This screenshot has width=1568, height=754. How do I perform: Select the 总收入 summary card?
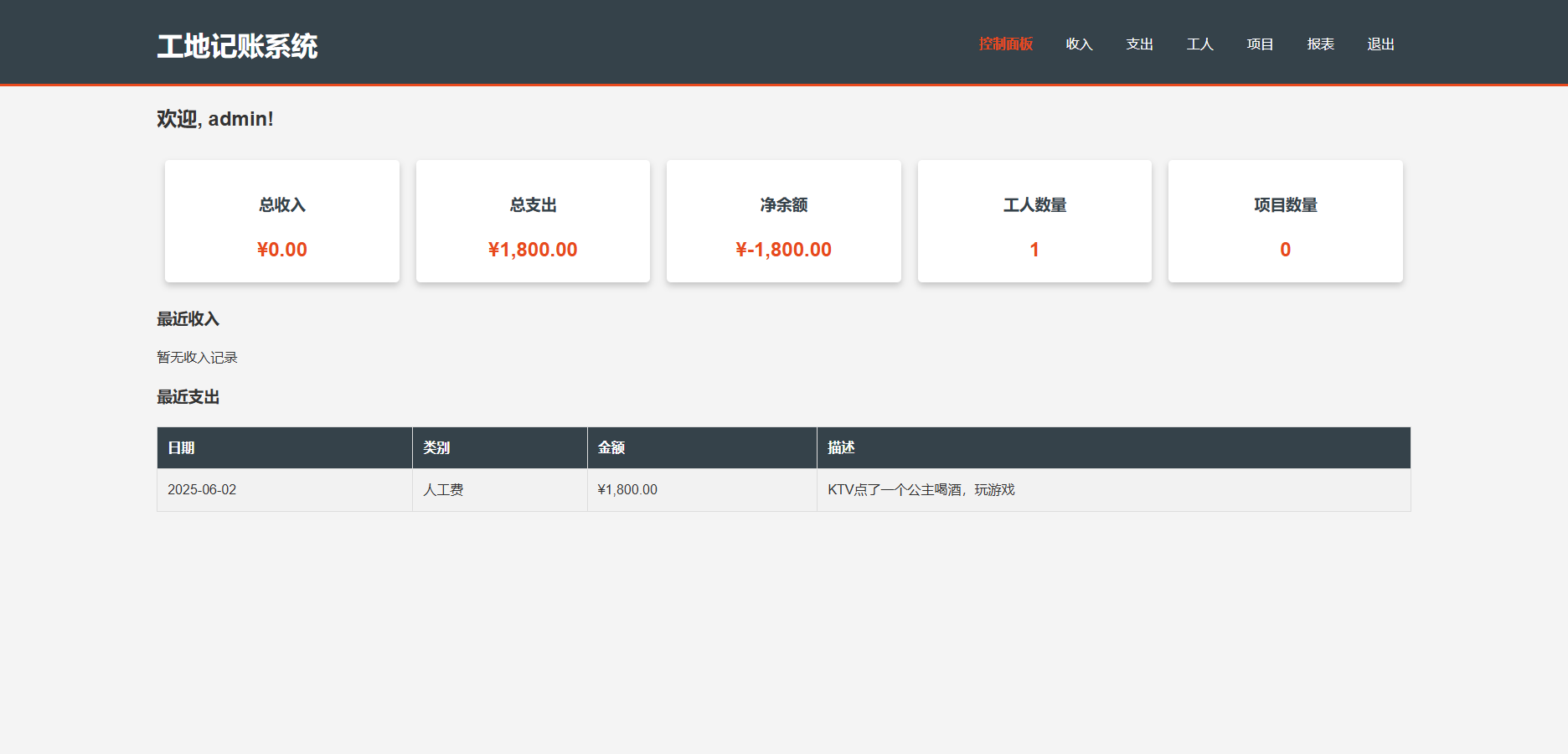point(281,220)
